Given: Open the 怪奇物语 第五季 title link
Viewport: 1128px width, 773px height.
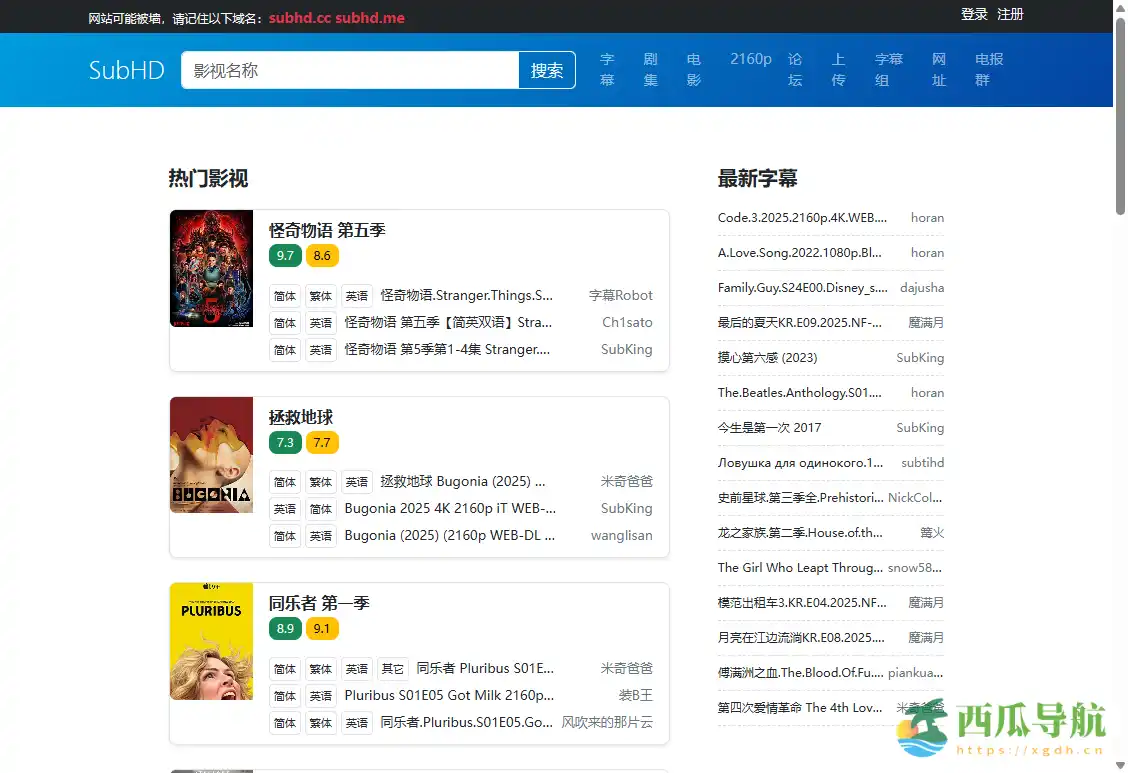Looking at the screenshot, I should [327, 230].
